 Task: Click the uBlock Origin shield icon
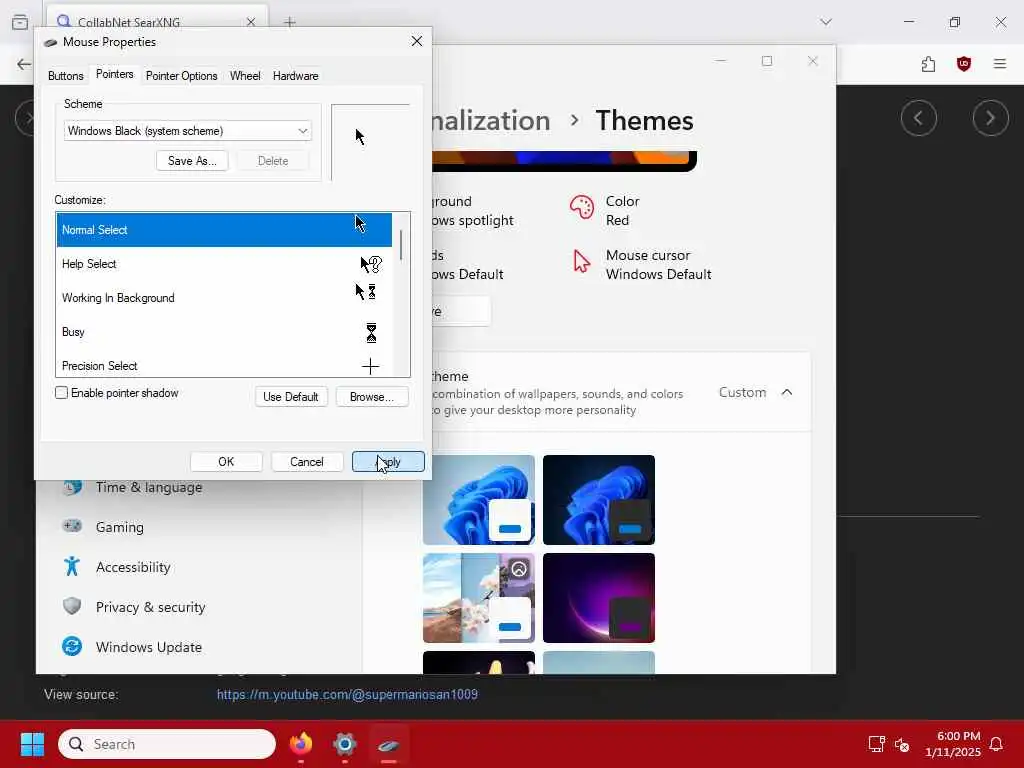pos(963,64)
